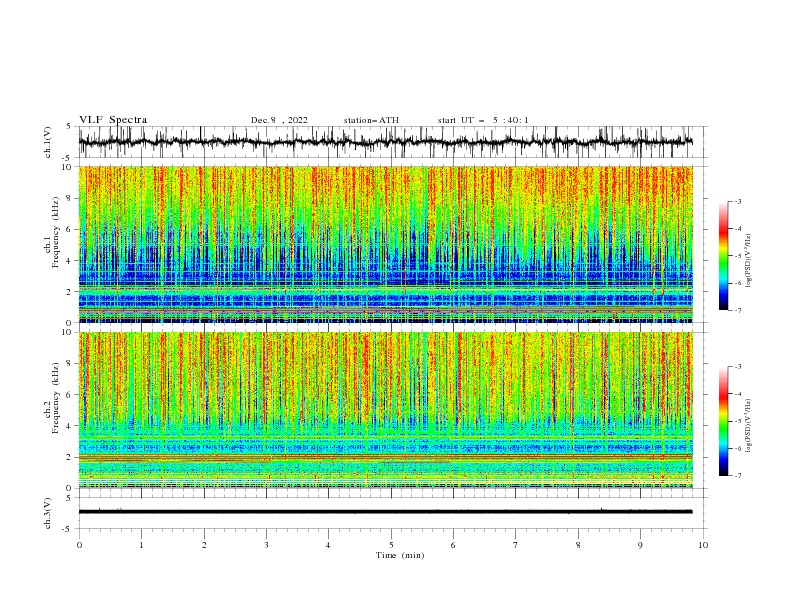
Task: Click the ch.1(V) waveform axis label
Action: (x=48, y=142)
